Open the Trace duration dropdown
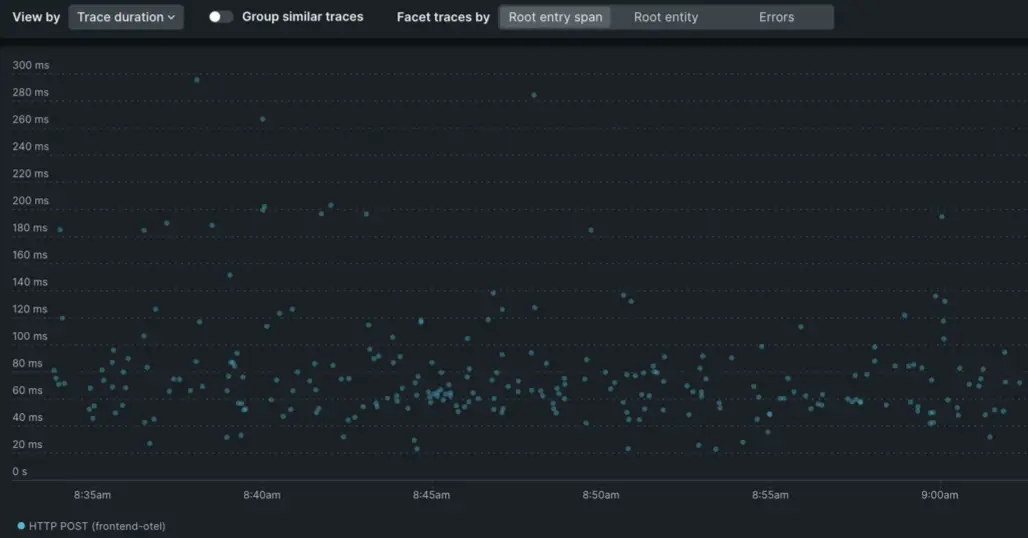The width and height of the screenshot is (1028, 538). pyautogui.click(x=125, y=17)
